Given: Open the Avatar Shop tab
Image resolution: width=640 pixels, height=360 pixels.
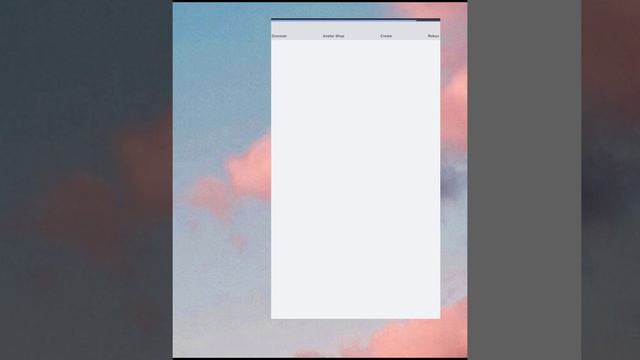Looking at the screenshot, I should (333, 36).
